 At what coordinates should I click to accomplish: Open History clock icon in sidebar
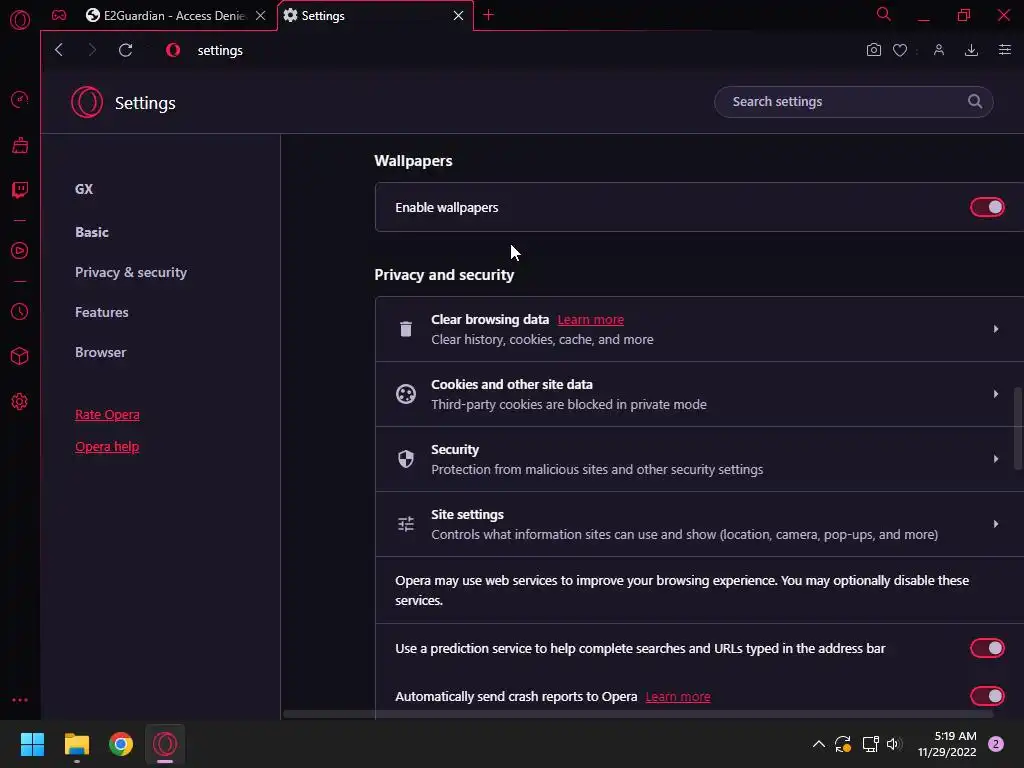click(20, 312)
